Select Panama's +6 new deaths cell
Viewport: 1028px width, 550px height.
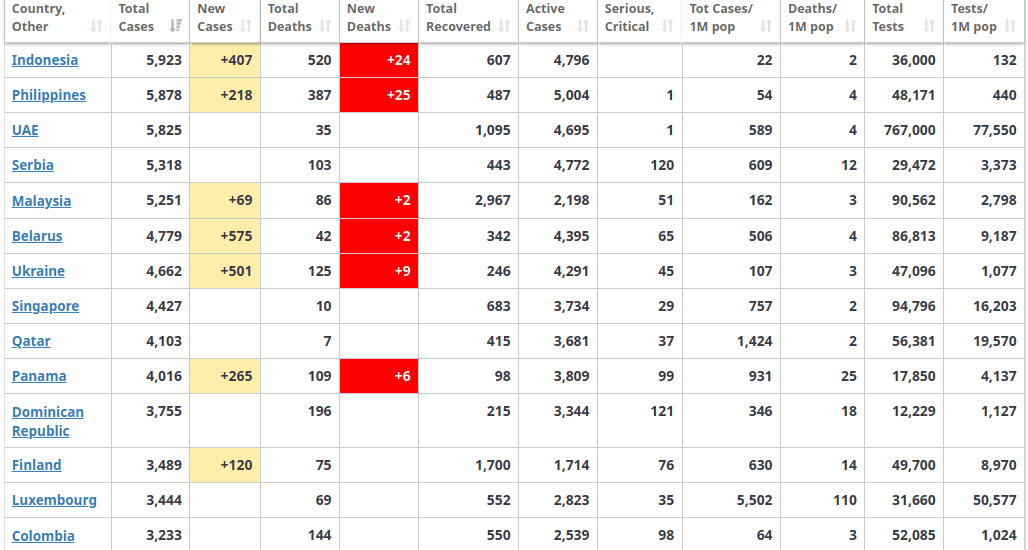pos(379,376)
